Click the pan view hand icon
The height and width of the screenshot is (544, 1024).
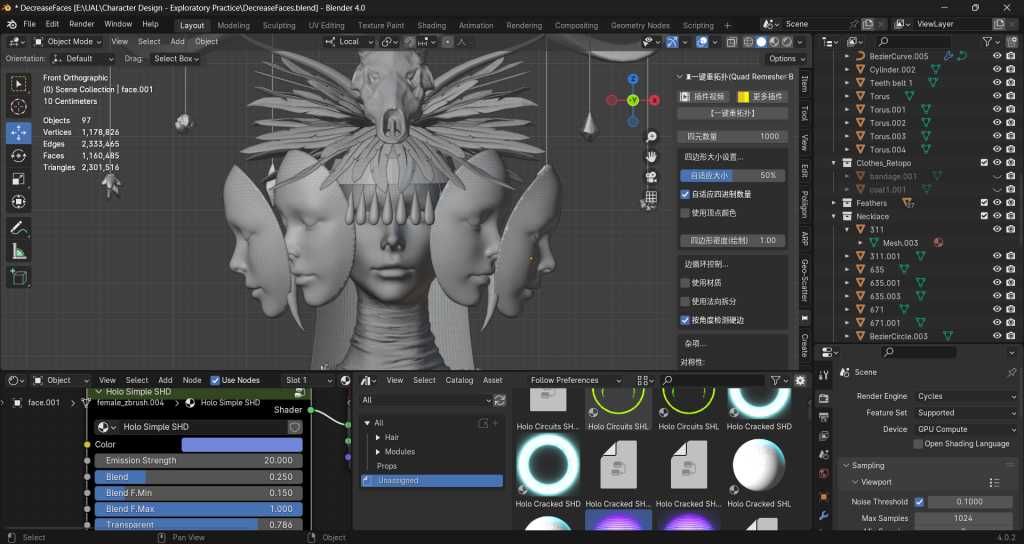[651, 157]
